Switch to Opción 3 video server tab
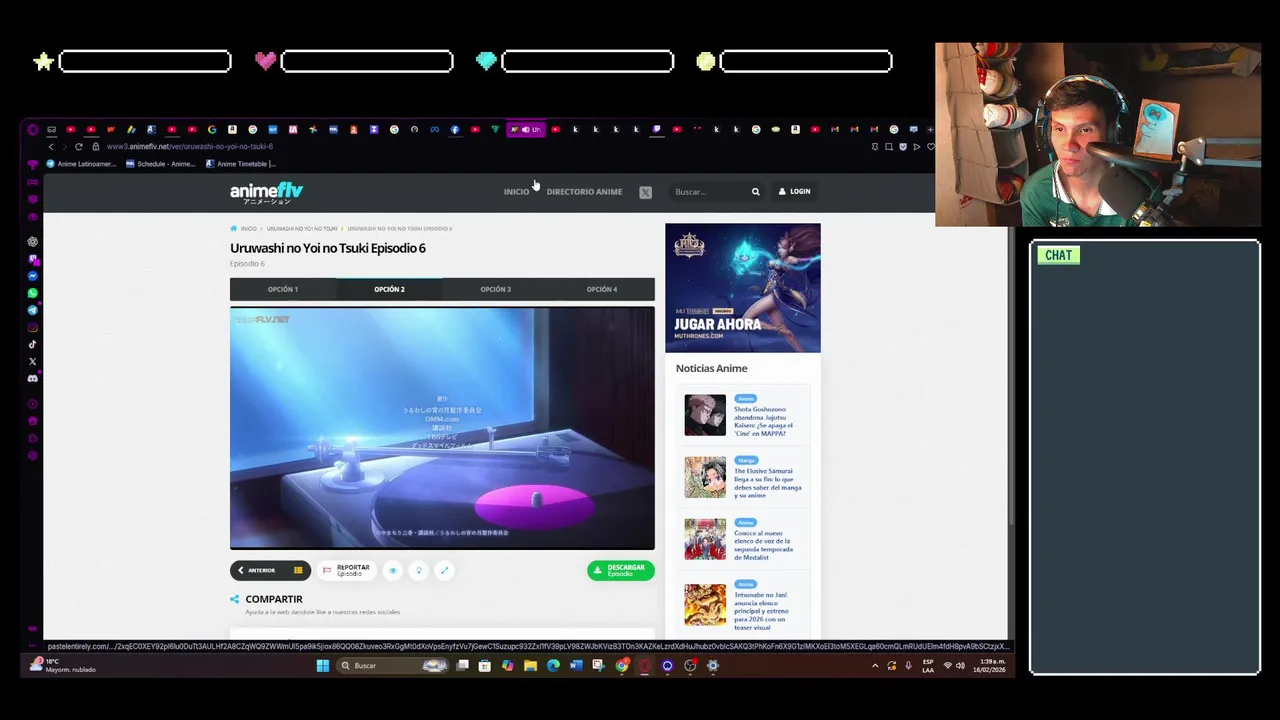 pyautogui.click(x=495, y=290)
